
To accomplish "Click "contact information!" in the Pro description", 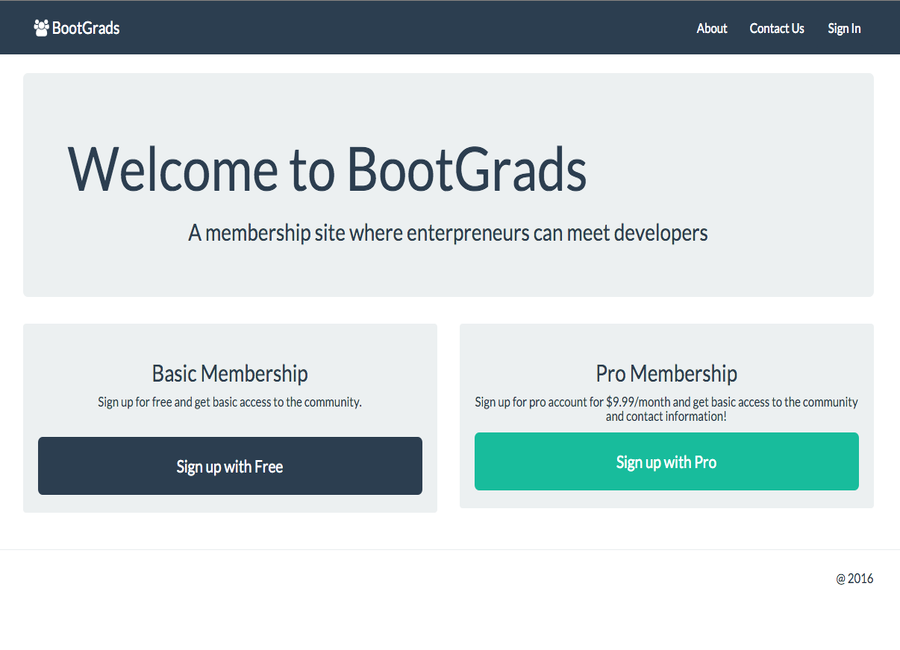I will 666,416.
